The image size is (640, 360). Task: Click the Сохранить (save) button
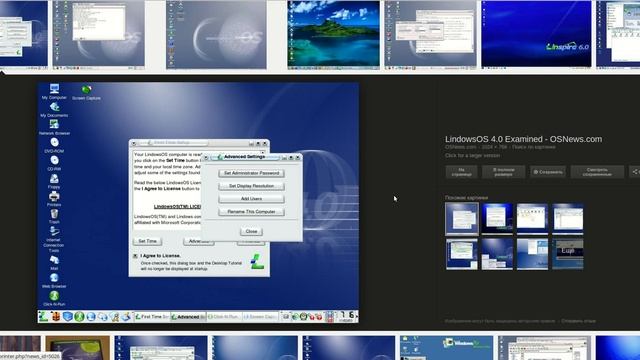pyautogui.click(x=548, y=172)
